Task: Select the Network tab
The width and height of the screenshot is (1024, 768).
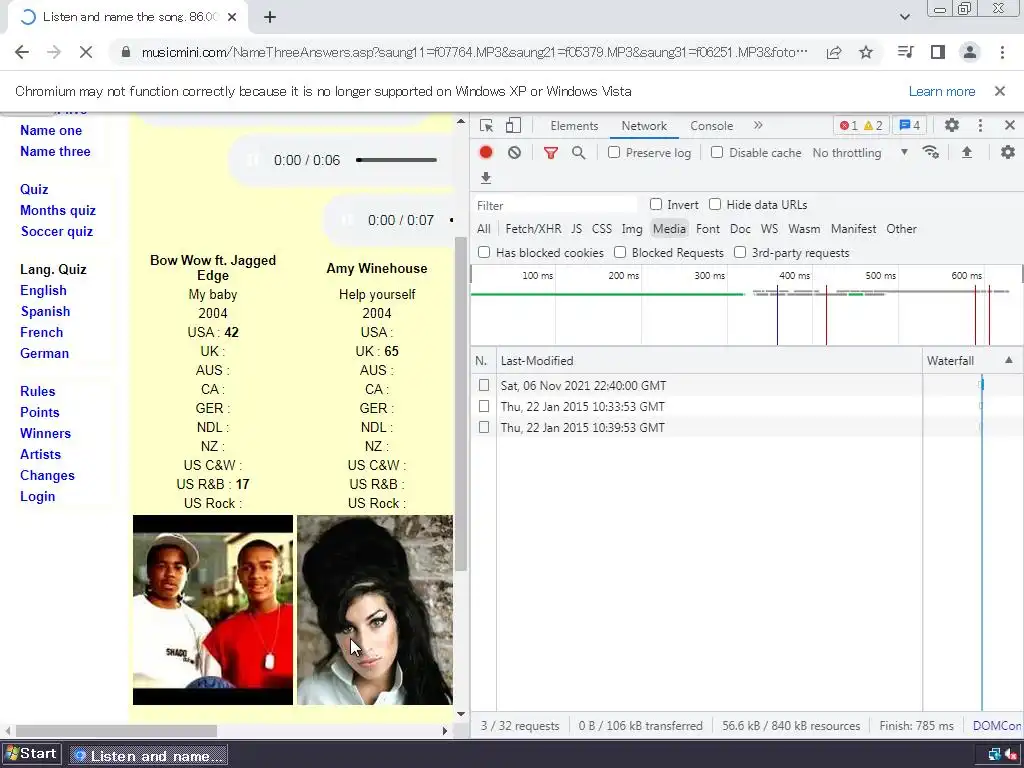Action: click(x=644, y=126)
